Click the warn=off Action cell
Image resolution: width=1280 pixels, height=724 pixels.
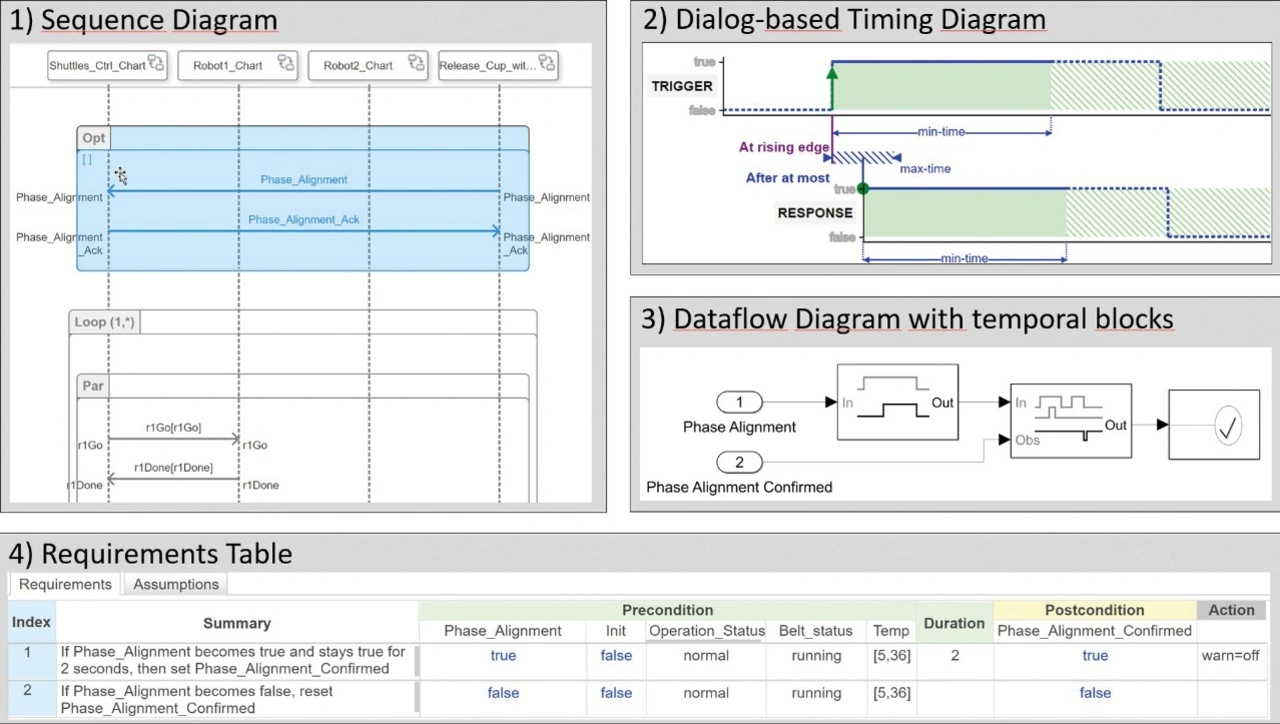(1230, 656)
